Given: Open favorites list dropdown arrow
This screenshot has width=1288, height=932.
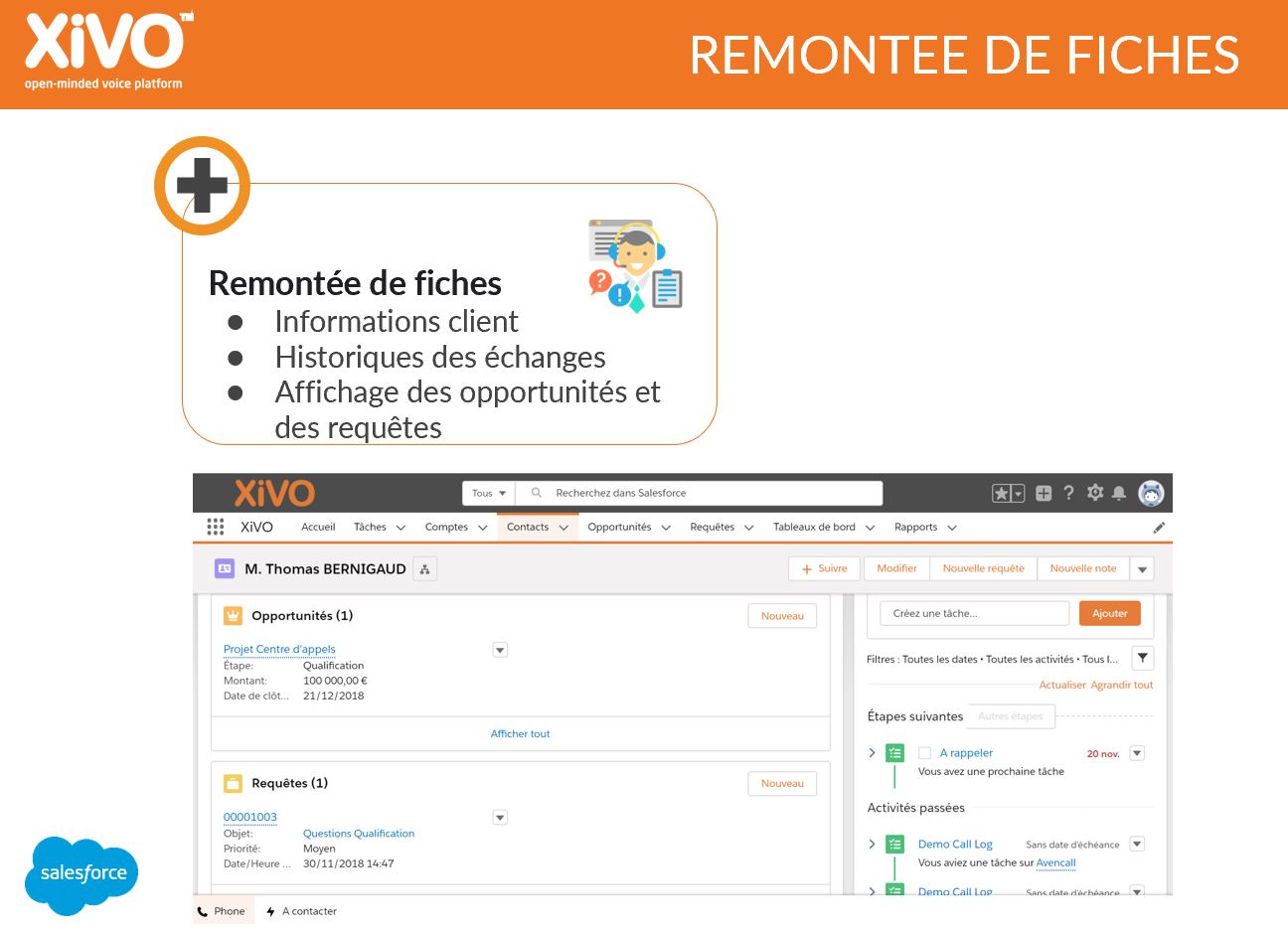Looking at the screenshot, I should [x=1018, y=493].
